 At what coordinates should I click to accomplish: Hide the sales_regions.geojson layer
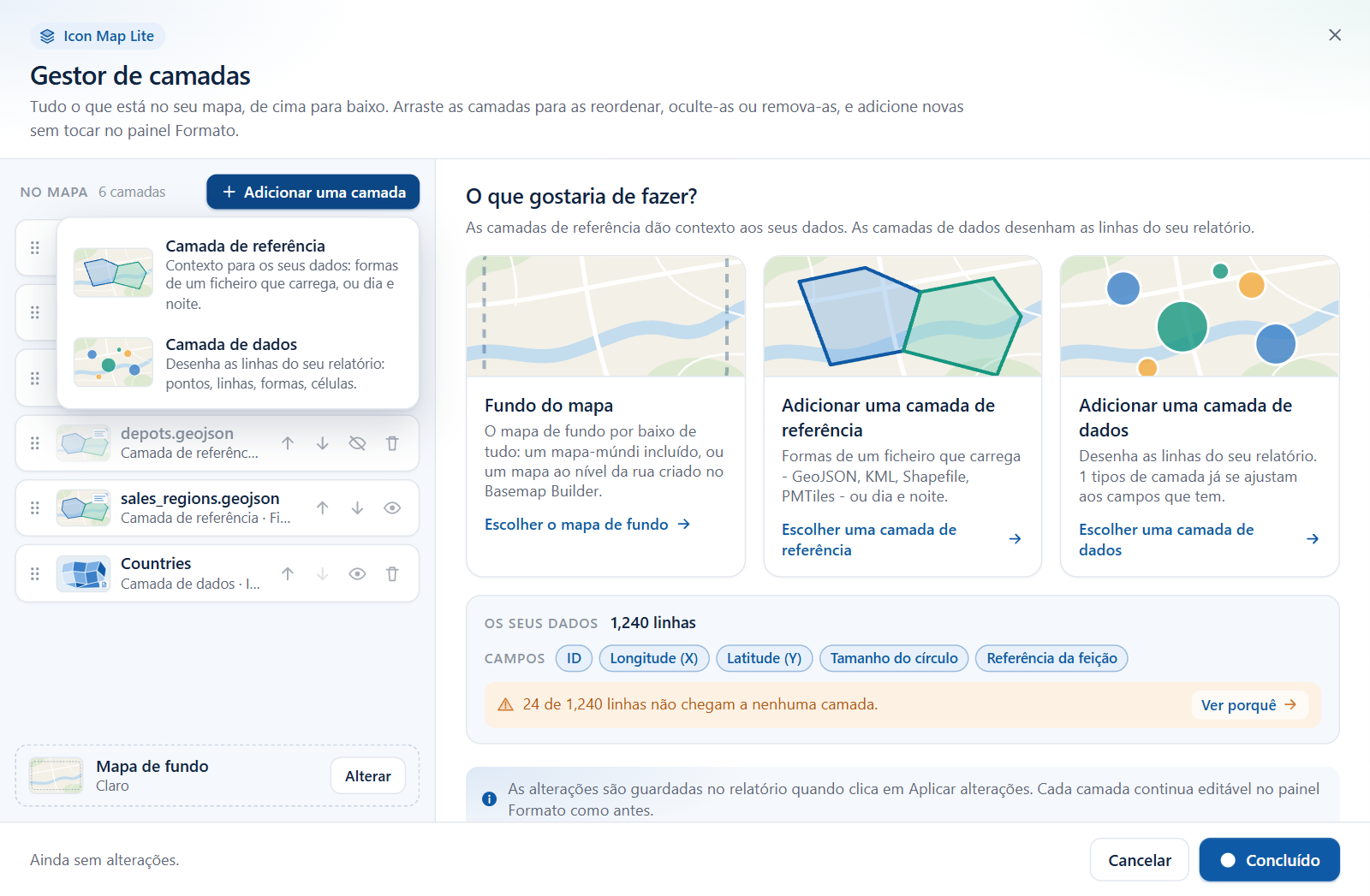point(392,508)
